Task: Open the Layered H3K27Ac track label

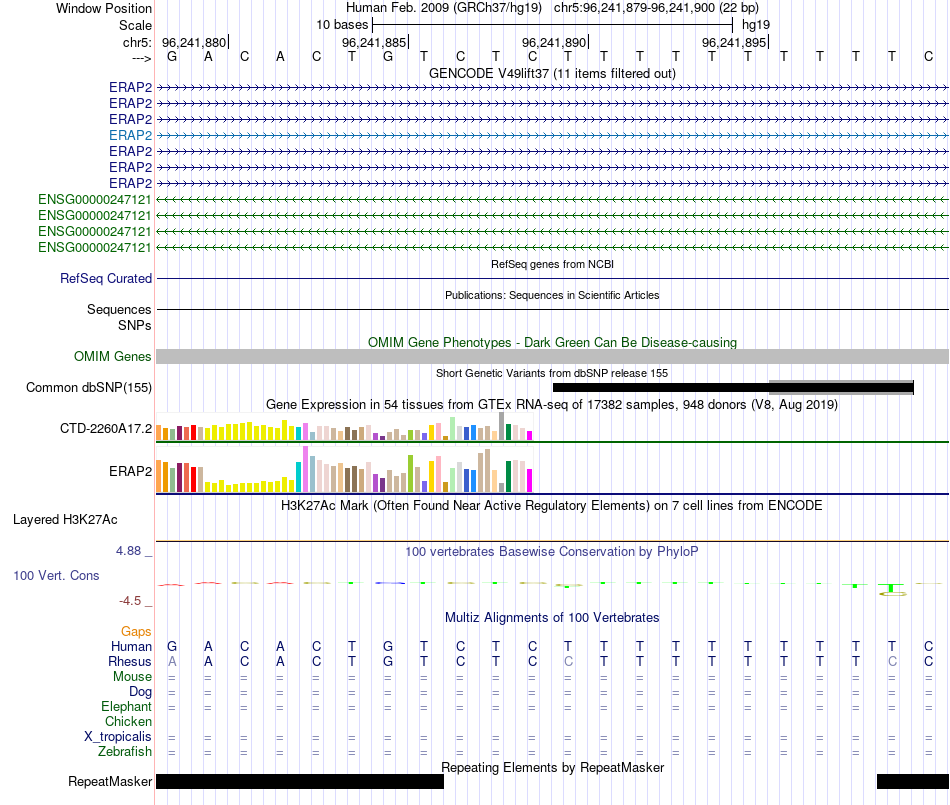Action: 65,520
